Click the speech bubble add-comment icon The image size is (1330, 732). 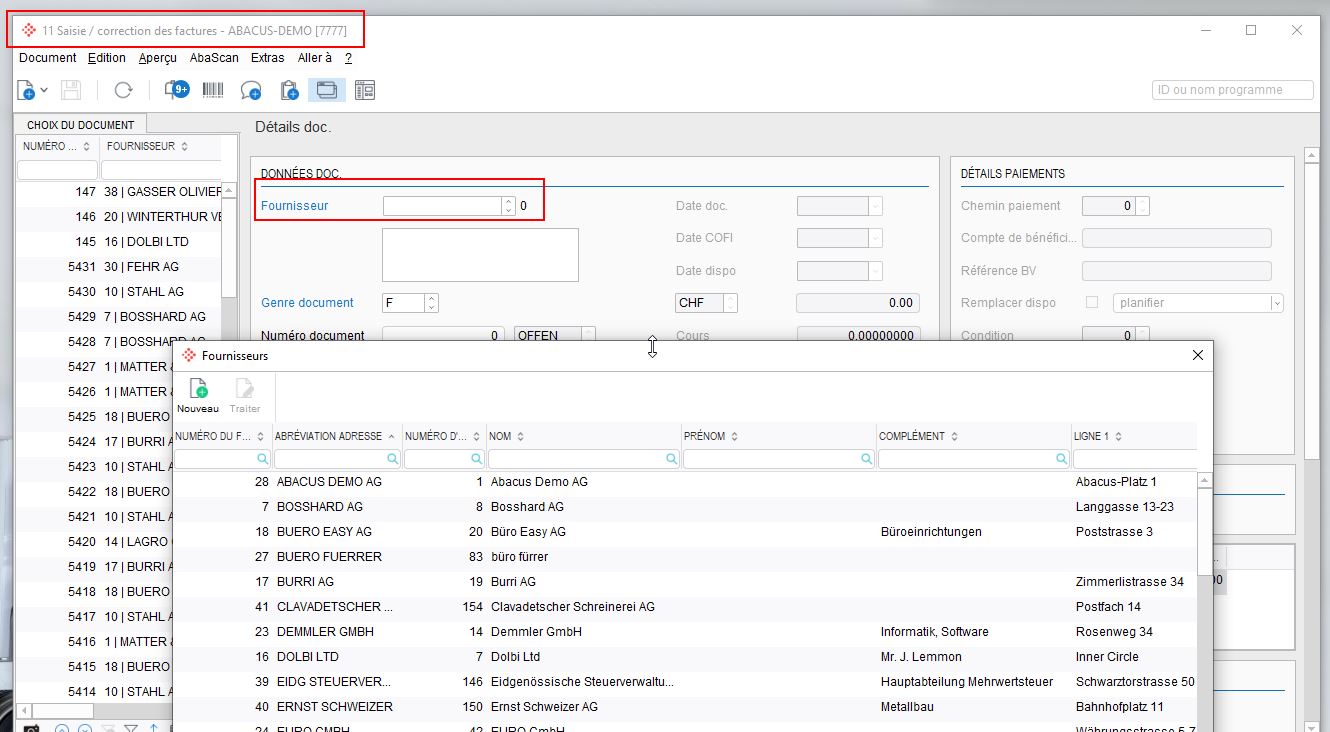click(251, 90)
